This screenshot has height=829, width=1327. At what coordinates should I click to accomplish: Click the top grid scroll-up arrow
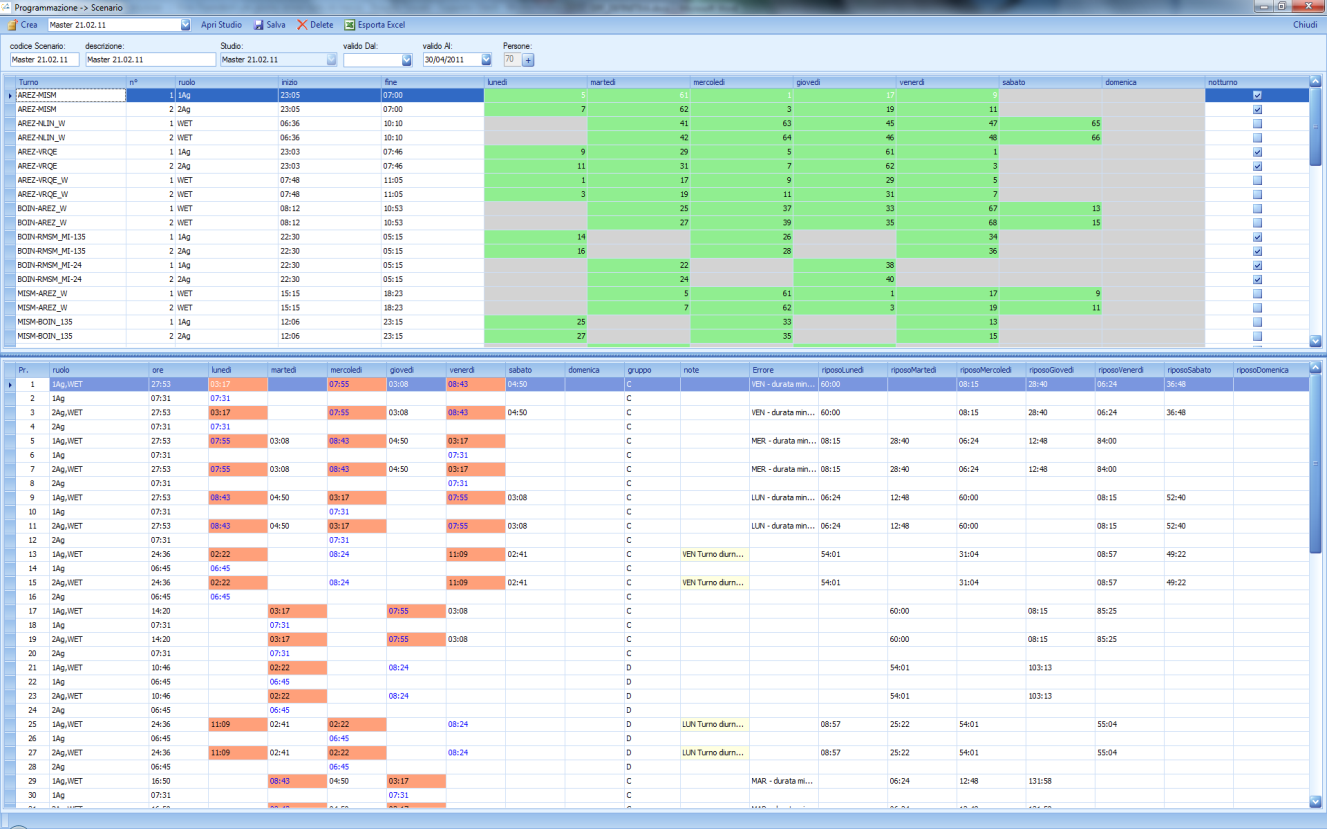point(1316,82)
